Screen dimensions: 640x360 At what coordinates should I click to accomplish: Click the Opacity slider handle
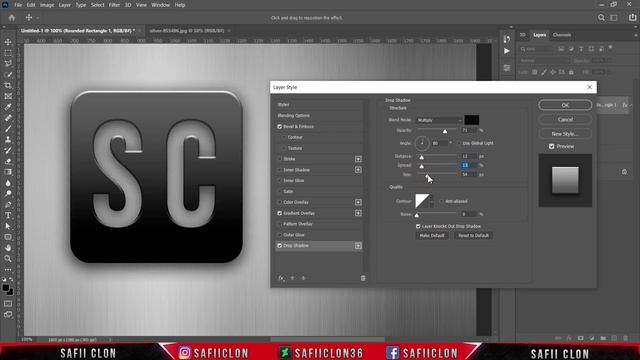coord(445,131)
